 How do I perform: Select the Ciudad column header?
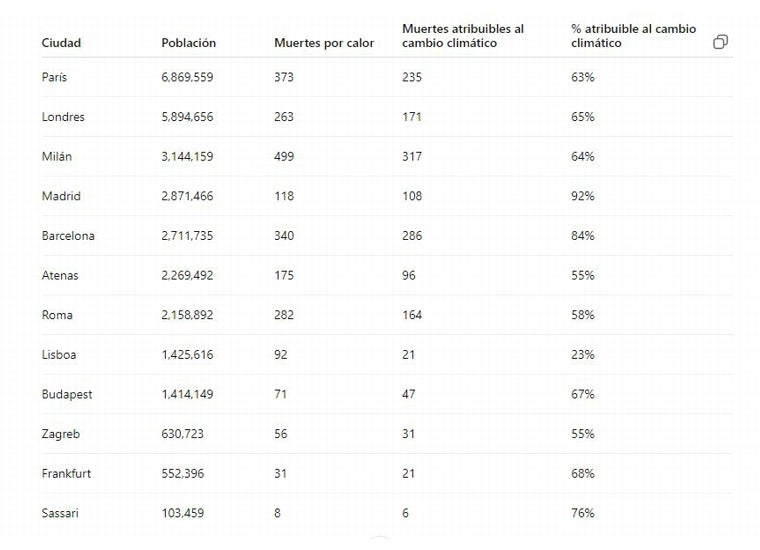click(61, 43)
